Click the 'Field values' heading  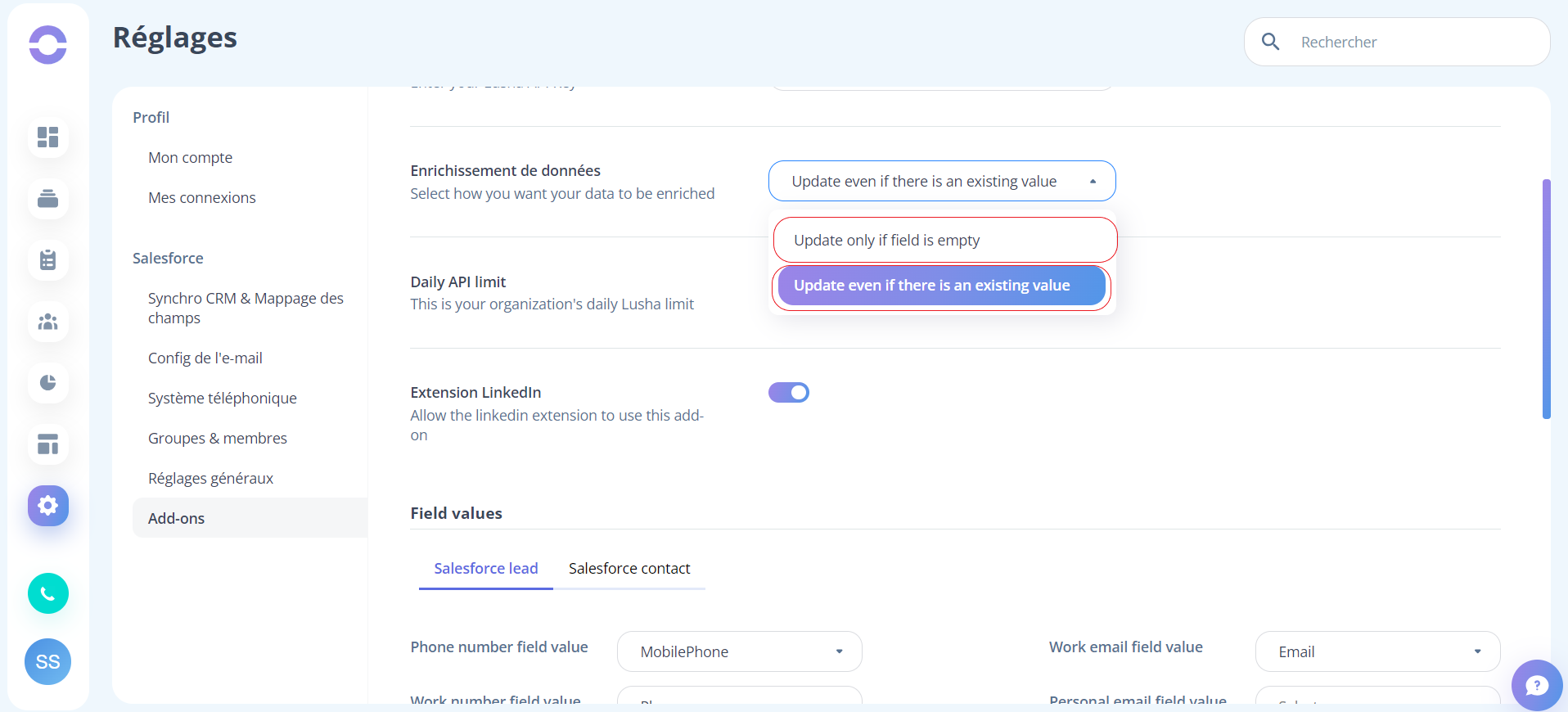tap(457, 513)
